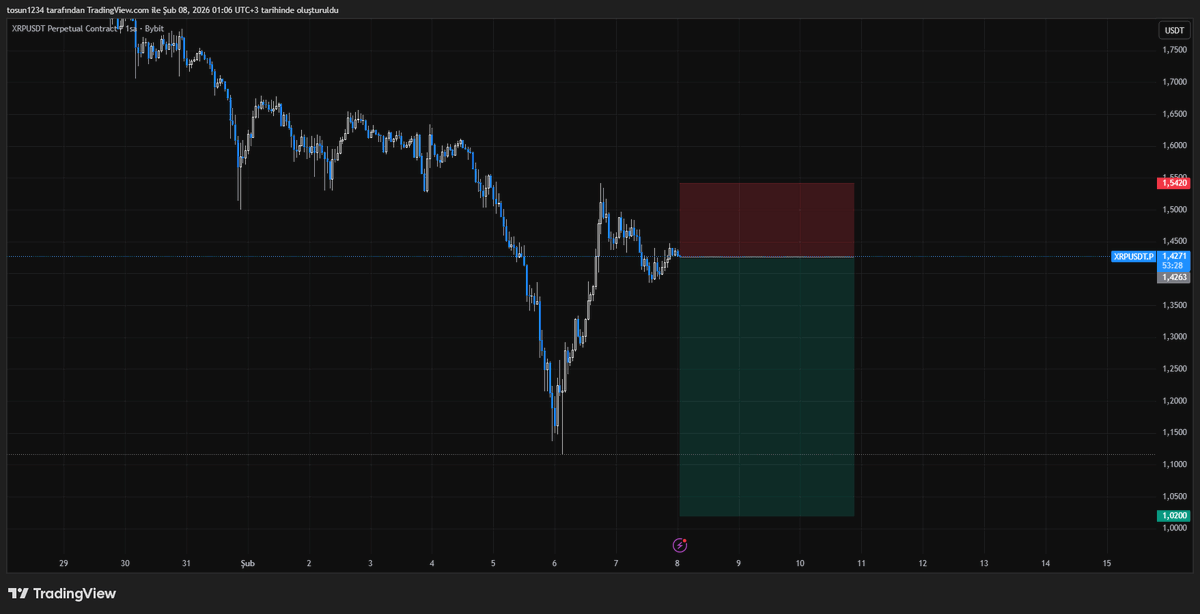Click the 4 date label on the time axis

click(x=432, y=564)
